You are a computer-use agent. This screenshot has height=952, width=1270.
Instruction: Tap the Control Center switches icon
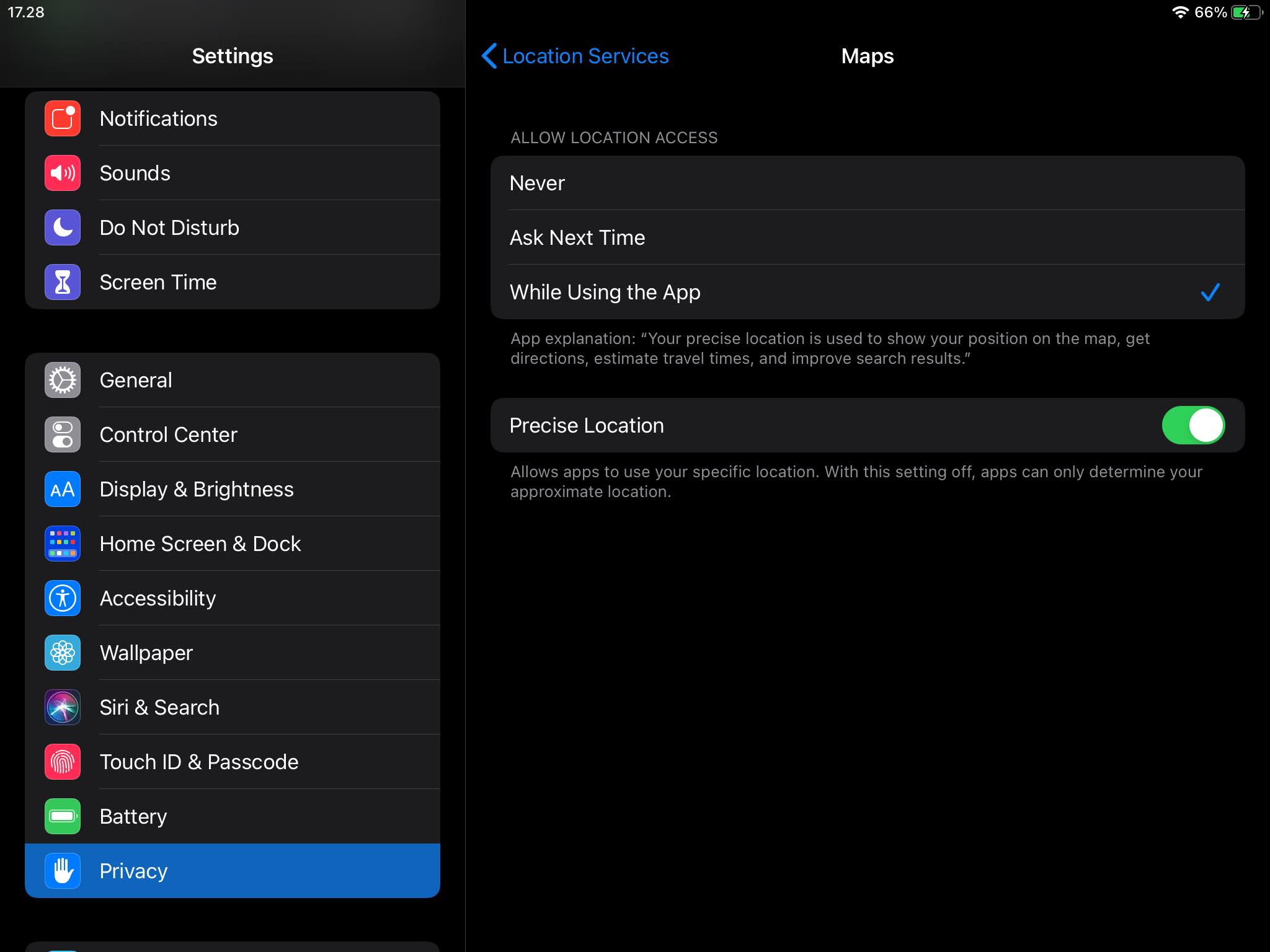(63, 434)
